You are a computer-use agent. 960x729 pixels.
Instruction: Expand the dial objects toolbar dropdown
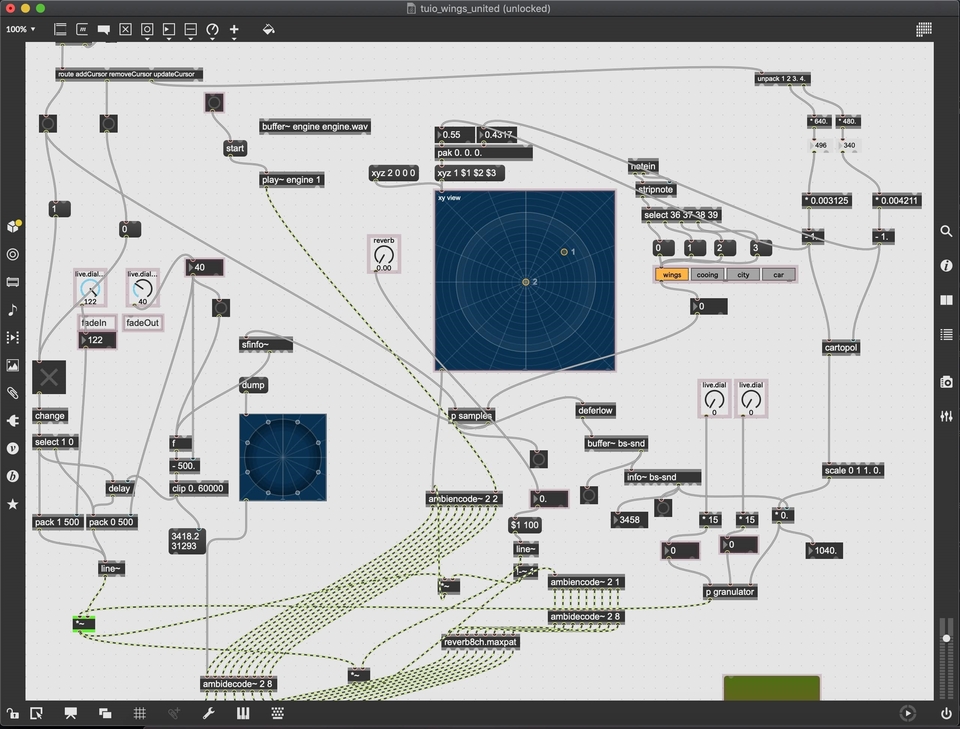[212, 30]
